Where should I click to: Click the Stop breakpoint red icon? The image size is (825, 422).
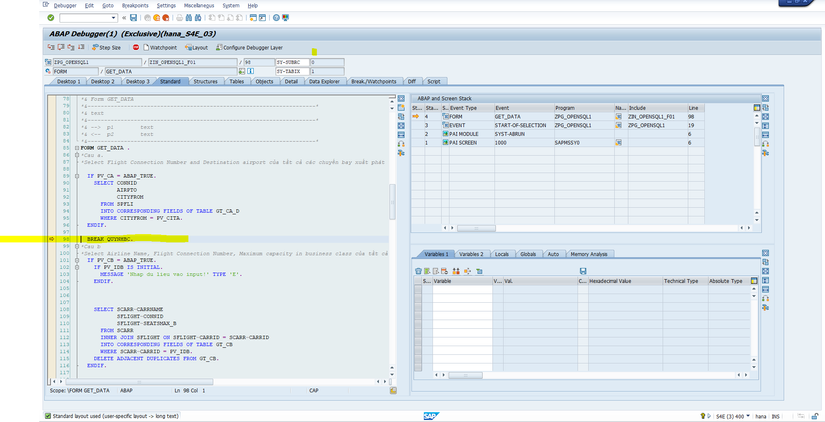[136, 47]
